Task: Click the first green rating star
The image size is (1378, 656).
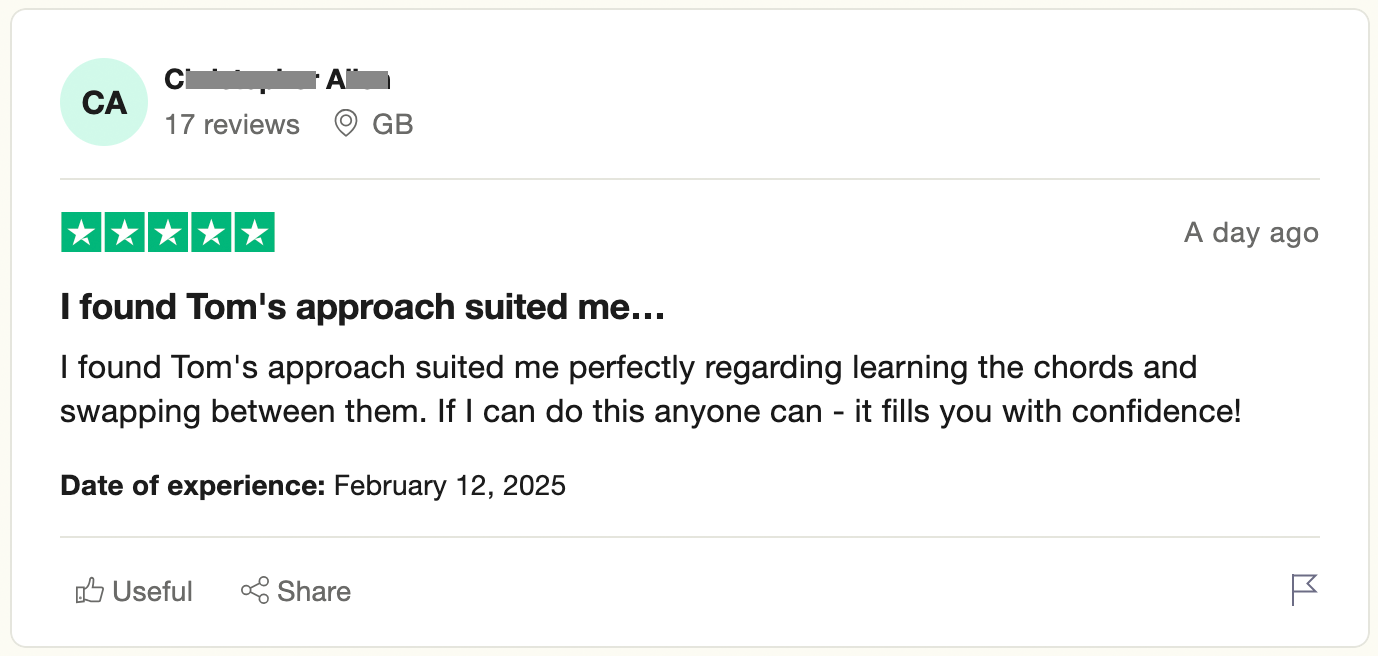Action: pyautogui.click(x=82, y=233)
